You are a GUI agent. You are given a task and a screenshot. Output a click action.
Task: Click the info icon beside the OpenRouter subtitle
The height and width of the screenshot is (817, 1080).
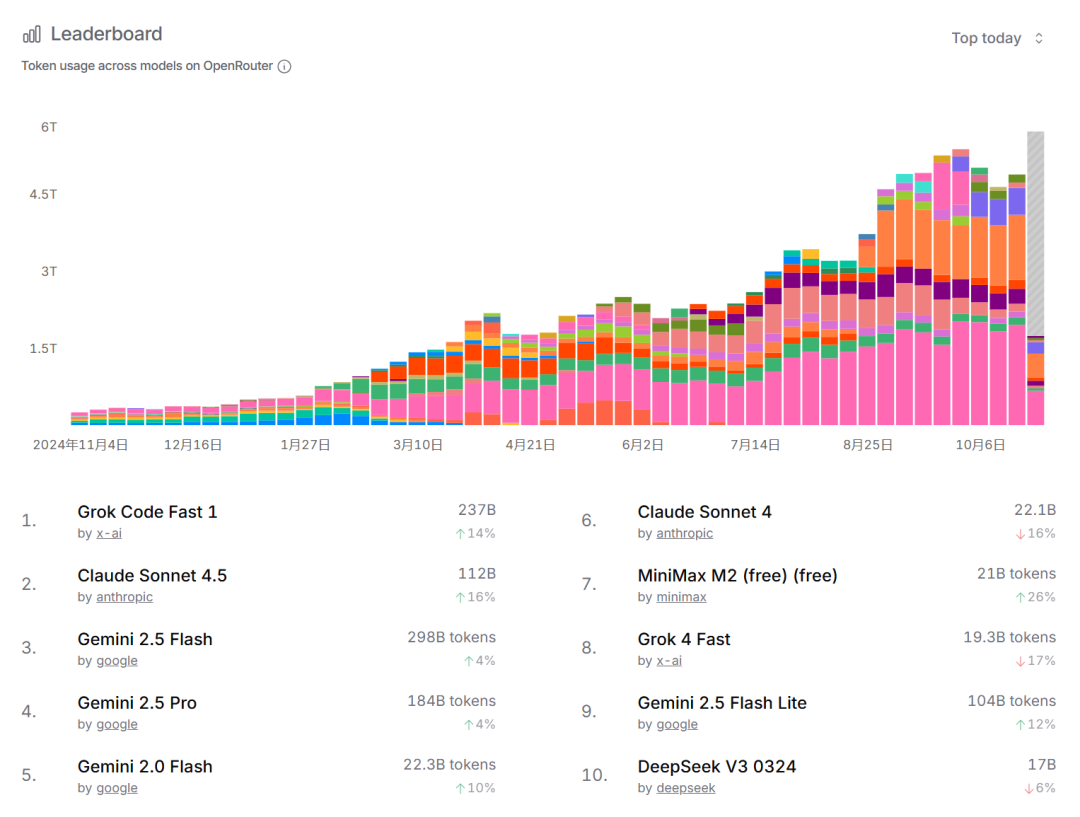[x=284, y=66]
